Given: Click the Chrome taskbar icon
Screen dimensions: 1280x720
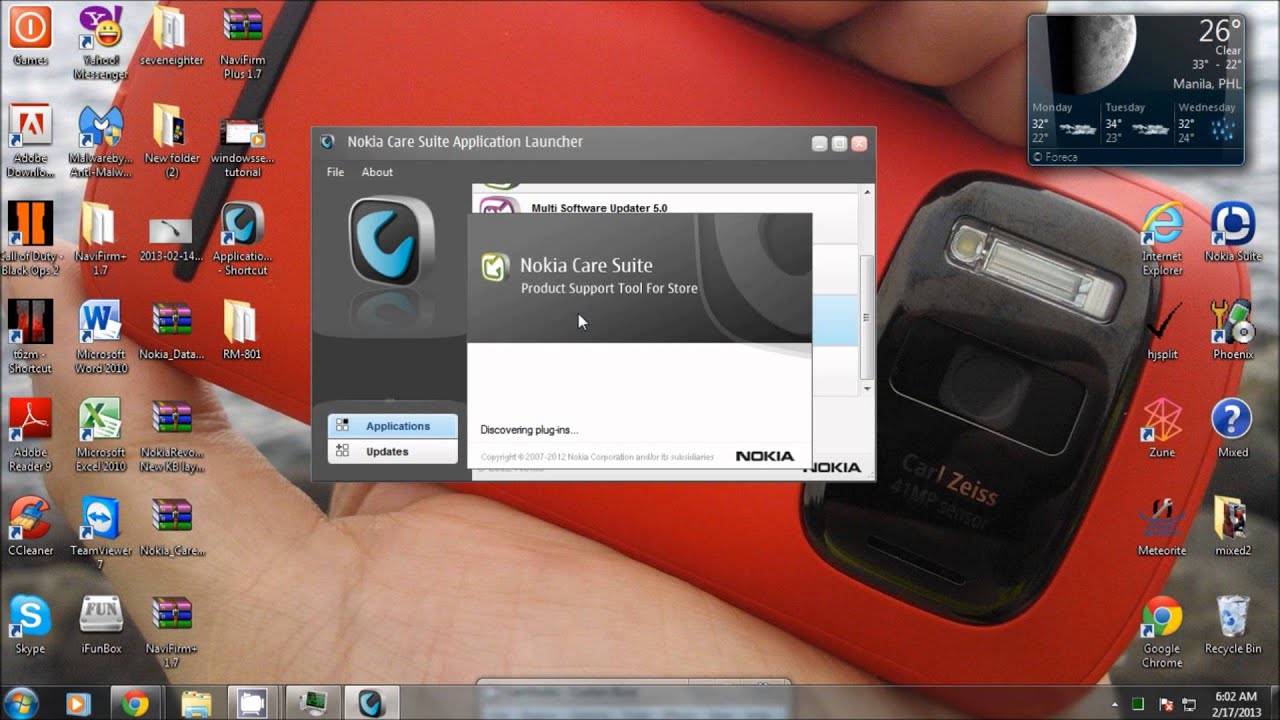Looking at the screenshot, I should click(135, 703).
